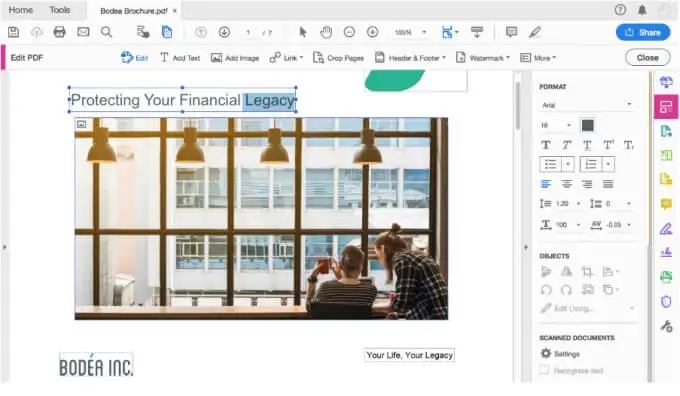Select the Bodea Brochure.pdf tab
This screenshot has height=396, width=680.
(x=134, y=11)
